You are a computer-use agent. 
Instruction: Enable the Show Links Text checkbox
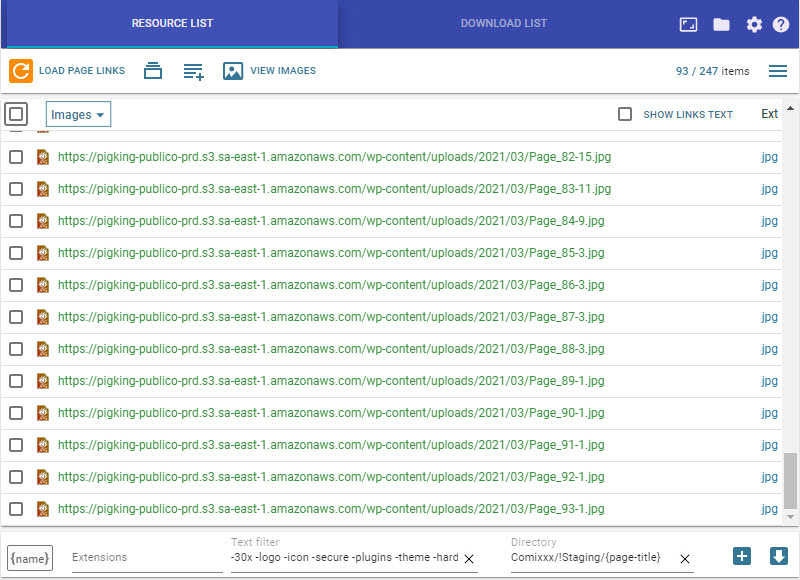[625, 114]
